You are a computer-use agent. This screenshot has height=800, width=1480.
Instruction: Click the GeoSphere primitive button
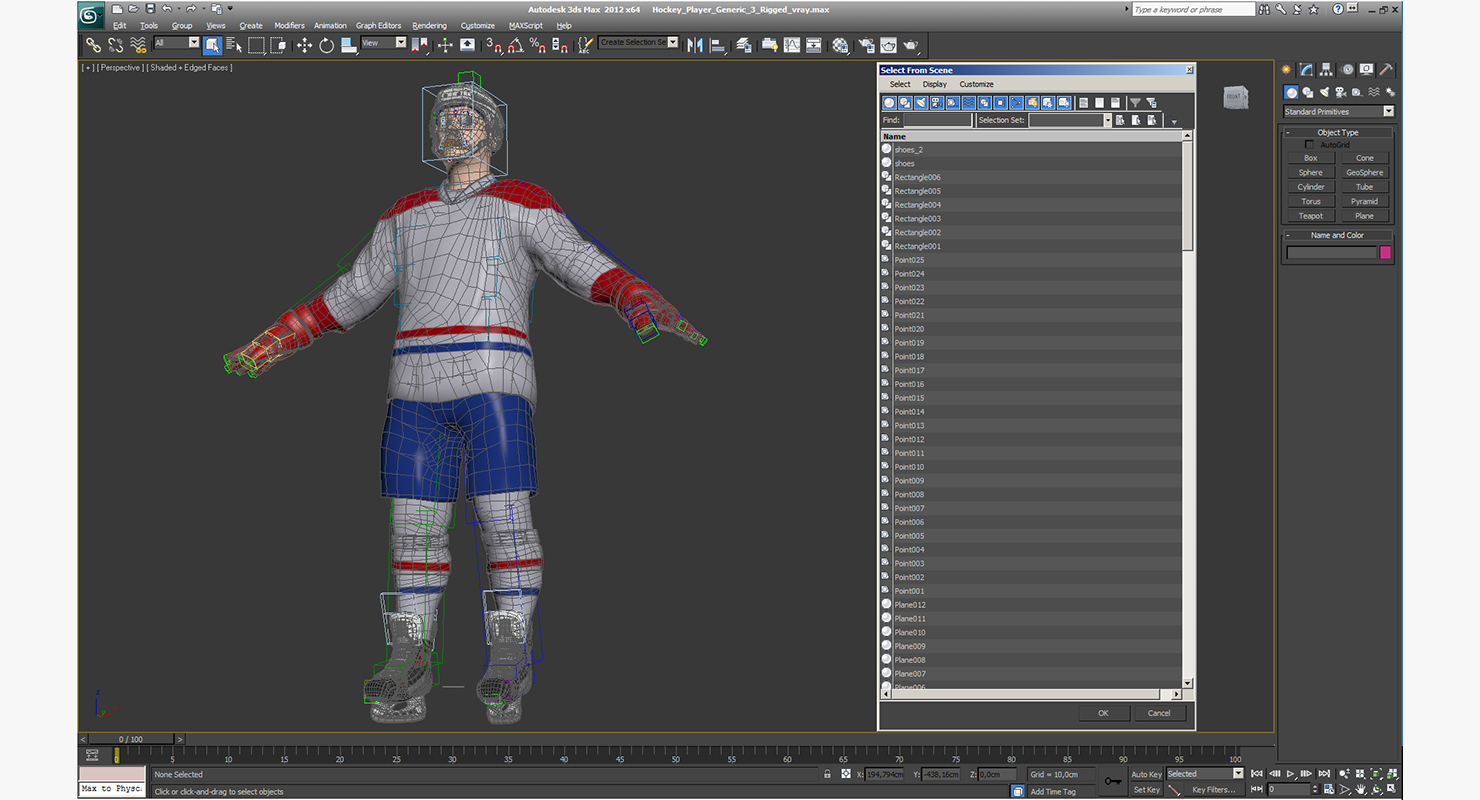click(x=1364, y=173)
